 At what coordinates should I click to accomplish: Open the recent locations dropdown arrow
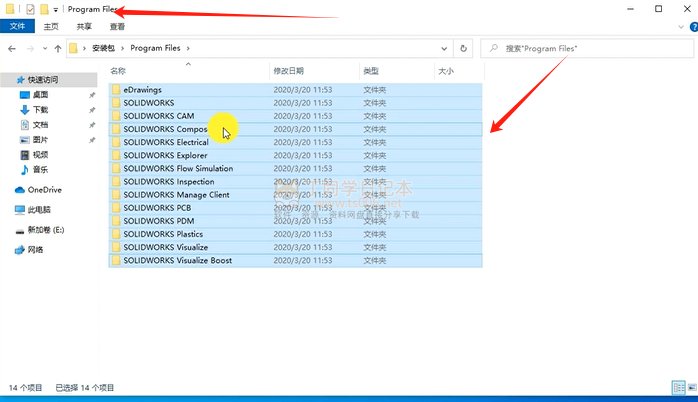point(45,48)
